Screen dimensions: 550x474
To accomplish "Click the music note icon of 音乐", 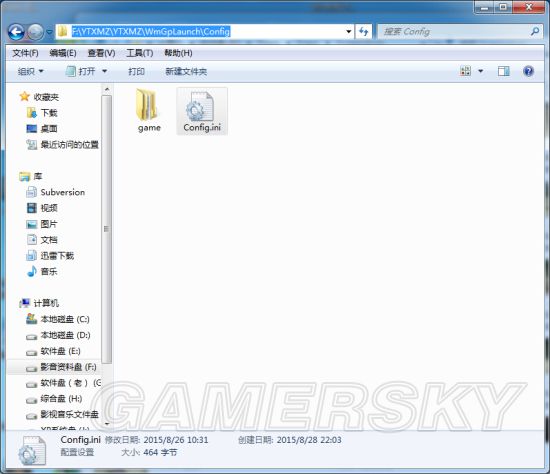I will (x=32, y=271).
